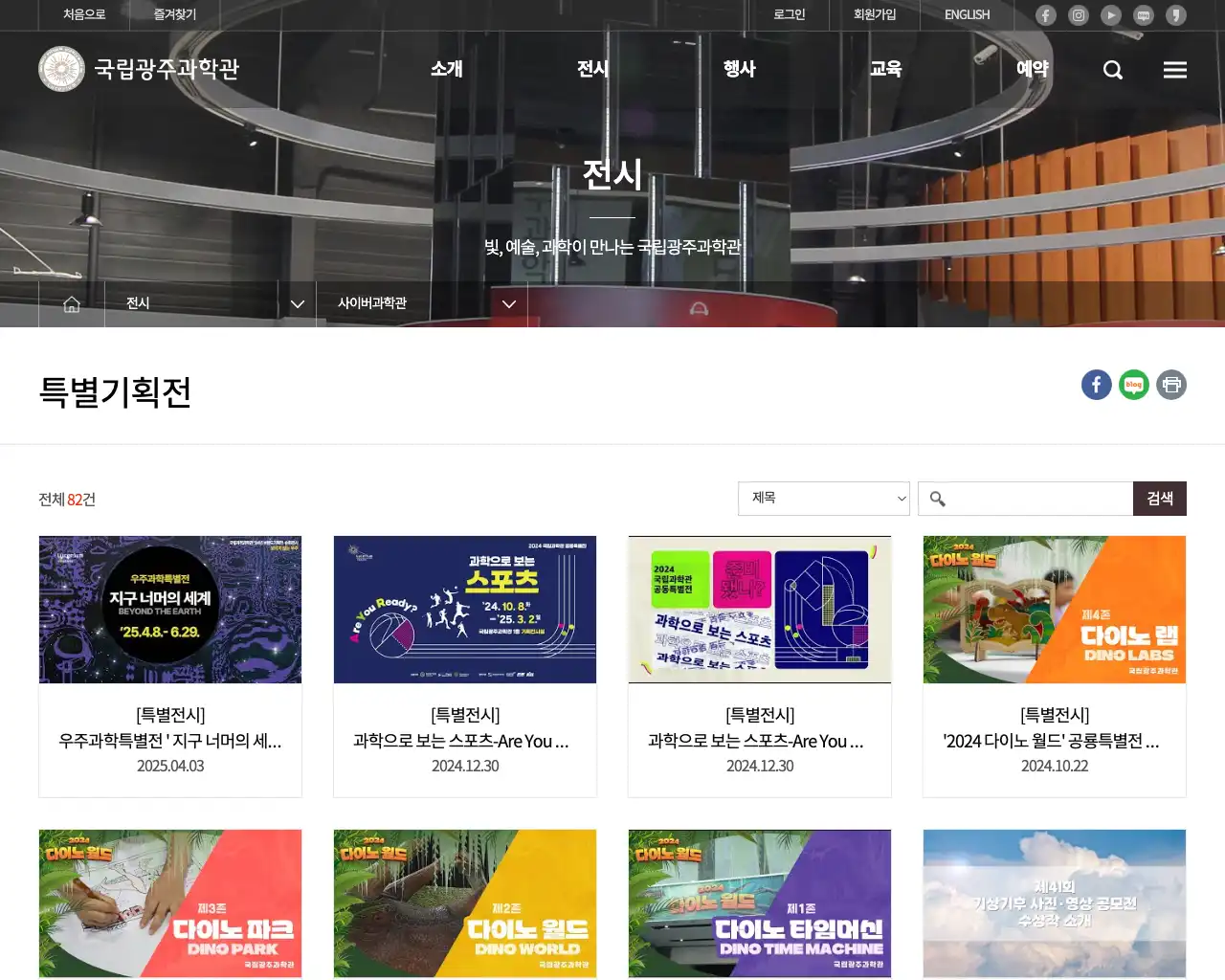This screenshot has width=1225, height=980.
Task: Share page via blue Facebook icon
Action: click(x=1096, y=385)
